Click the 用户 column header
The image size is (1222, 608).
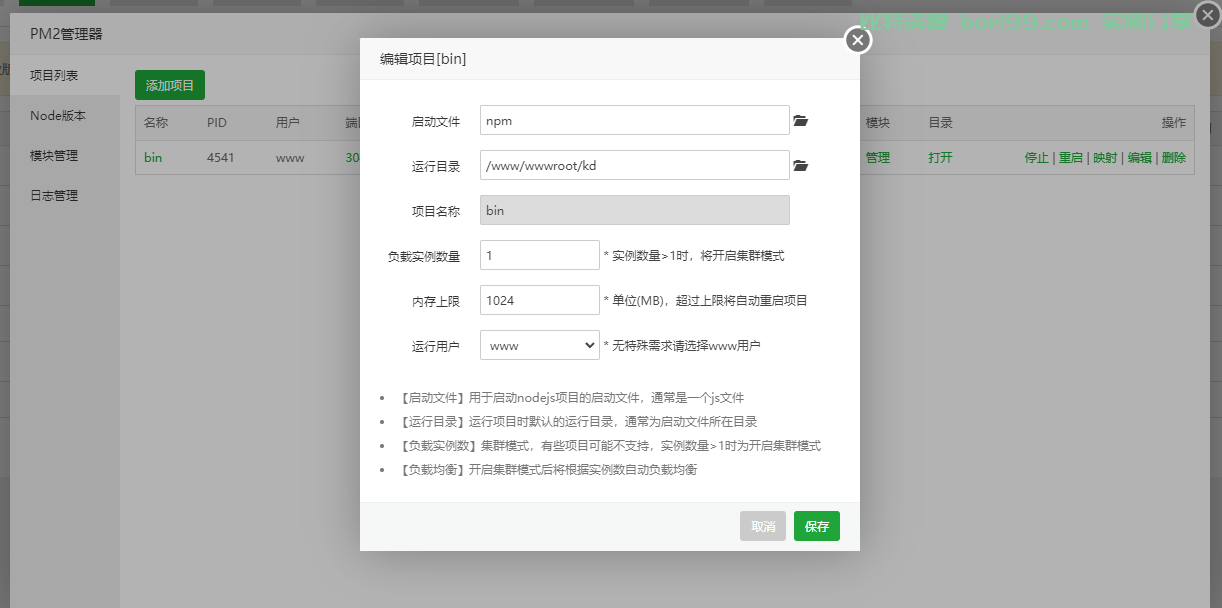click(x=288, y=123)
